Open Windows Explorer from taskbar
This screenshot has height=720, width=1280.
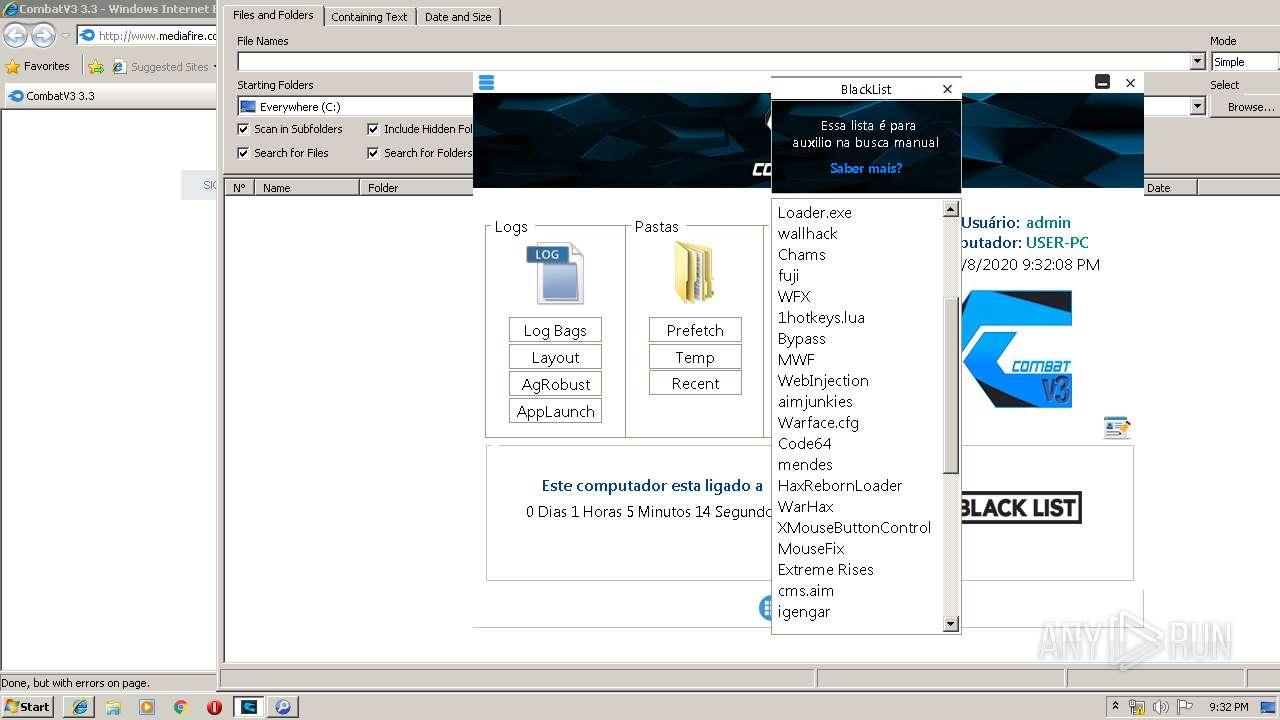(113, 707)
